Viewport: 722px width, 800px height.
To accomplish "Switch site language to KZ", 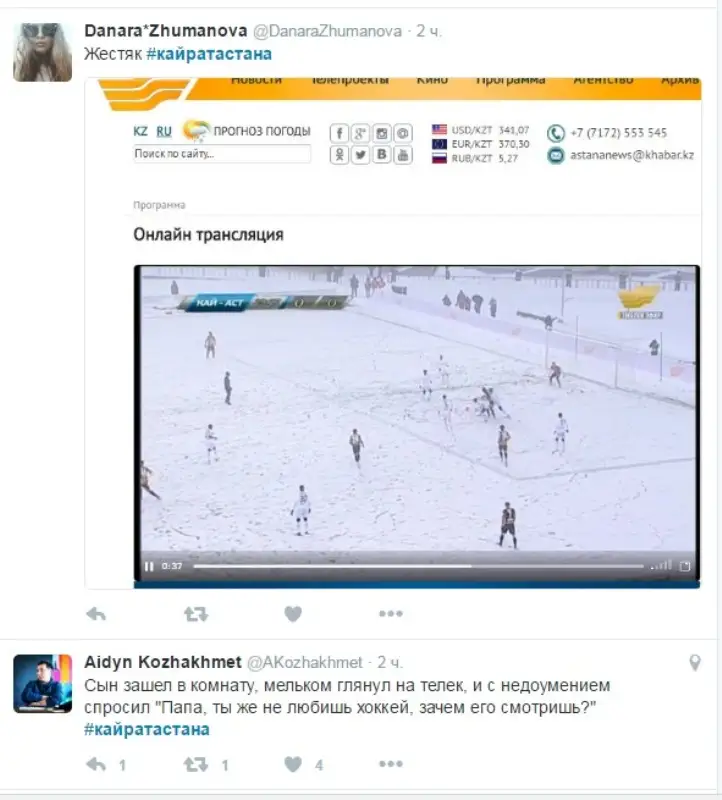I will coord(140,131).
